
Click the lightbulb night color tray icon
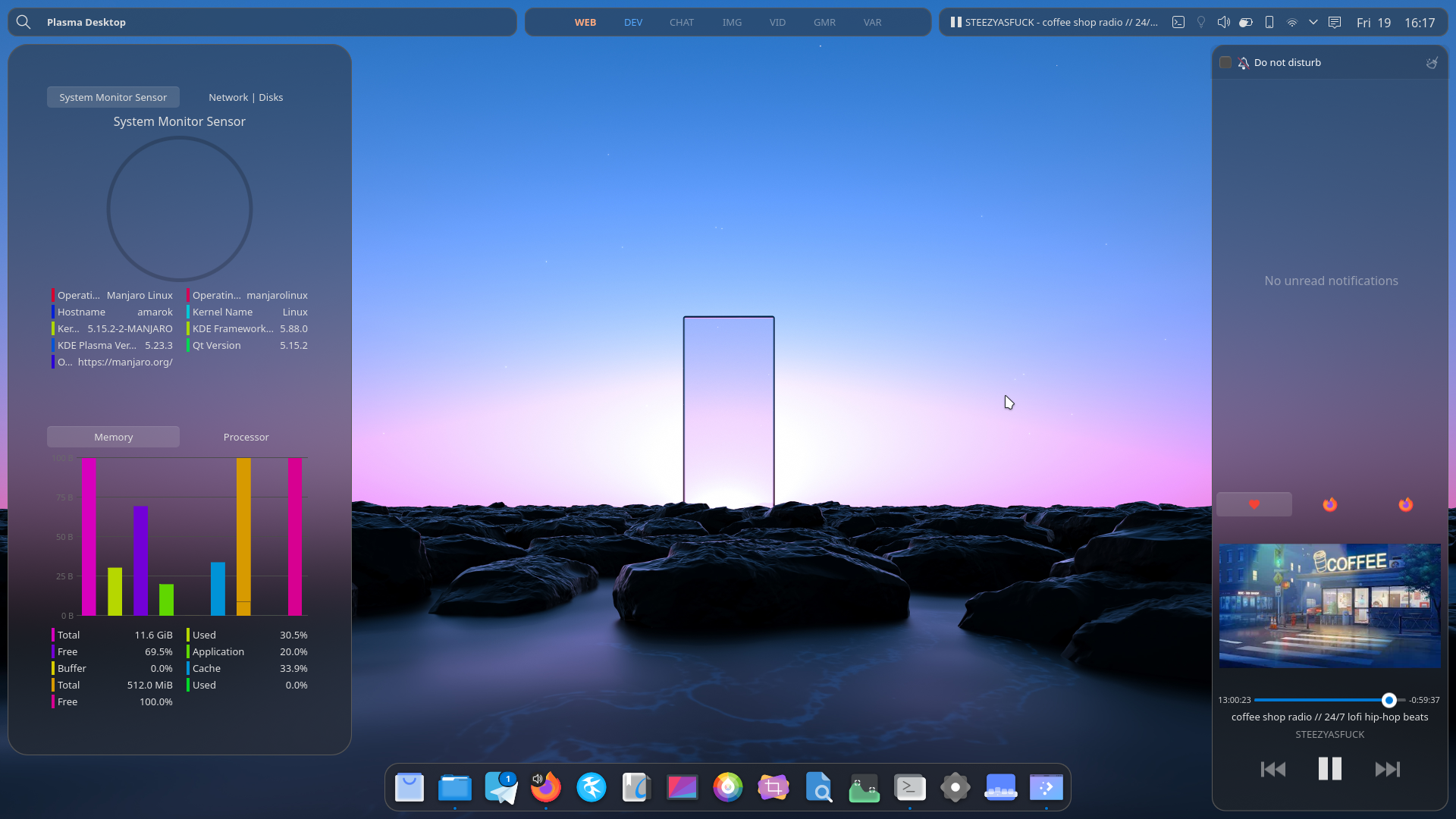coord(1201,22)
